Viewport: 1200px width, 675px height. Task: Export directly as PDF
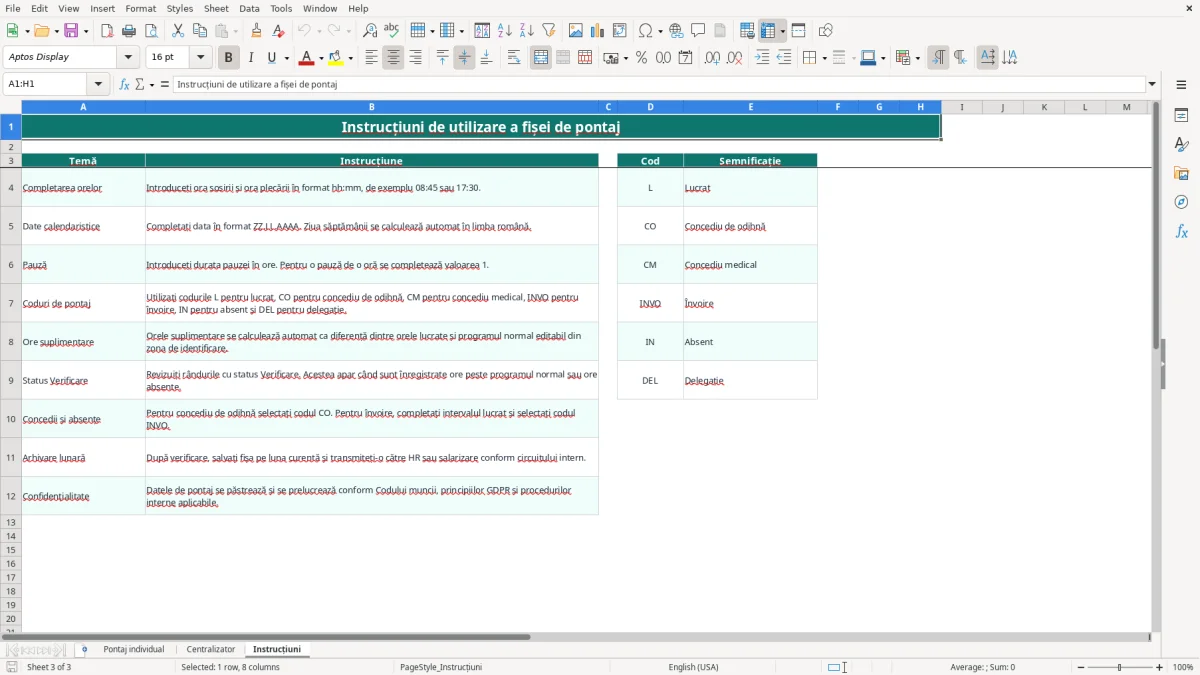tap(107, 31)
